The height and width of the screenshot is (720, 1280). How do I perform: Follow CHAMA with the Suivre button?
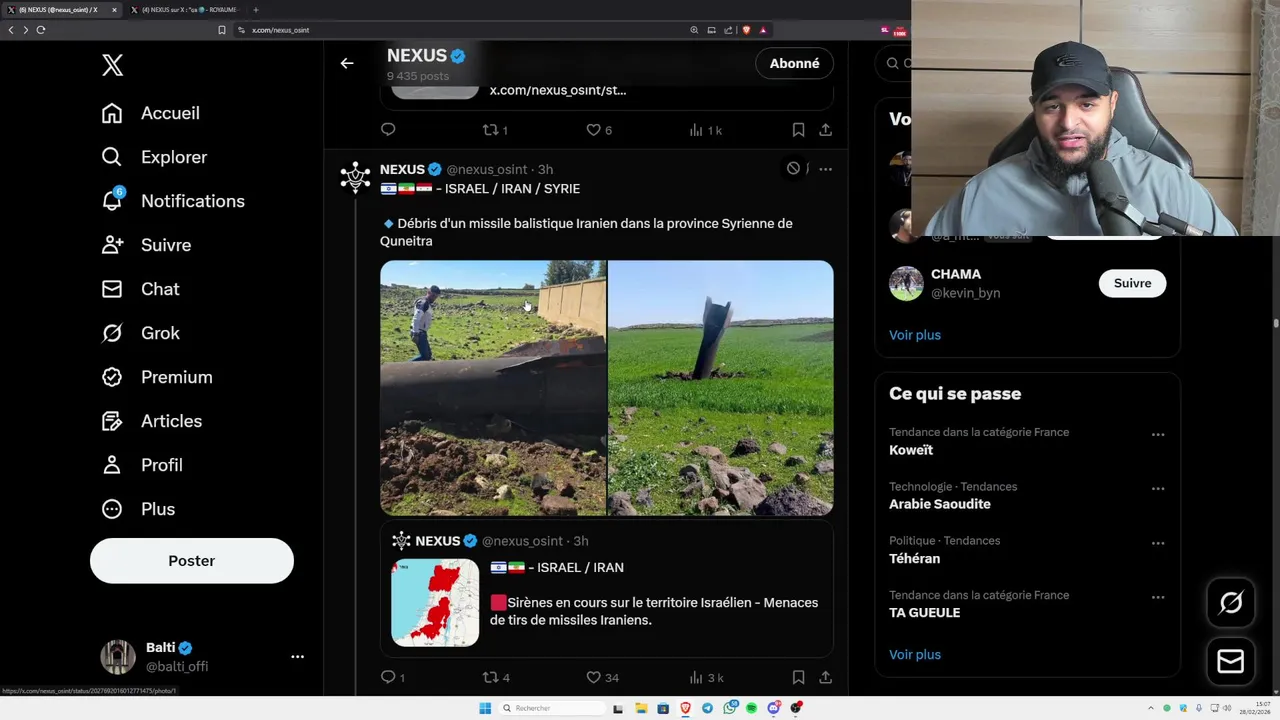[x=1132, y=283]
